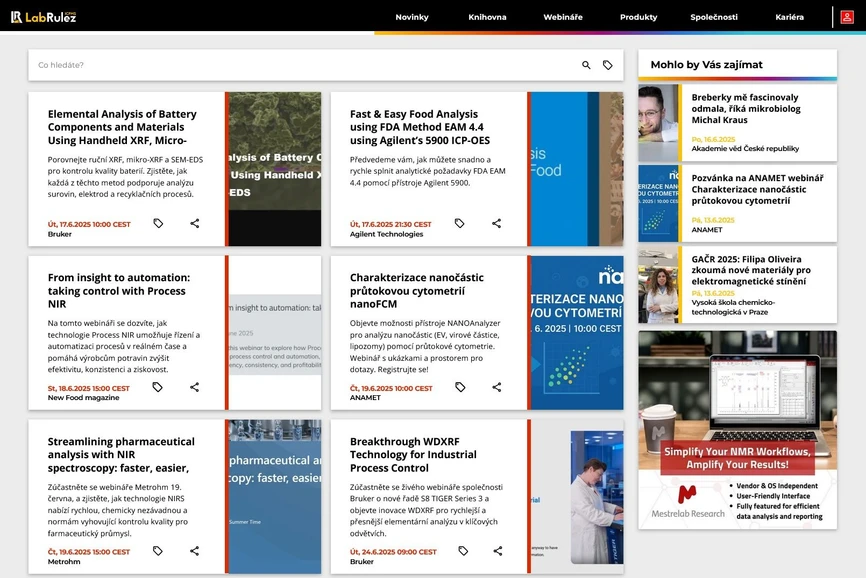Click date 'Út, 17.6.2025 10:00 CEST'
This screenshot has height=578, width=866.
tap(89, 224)
